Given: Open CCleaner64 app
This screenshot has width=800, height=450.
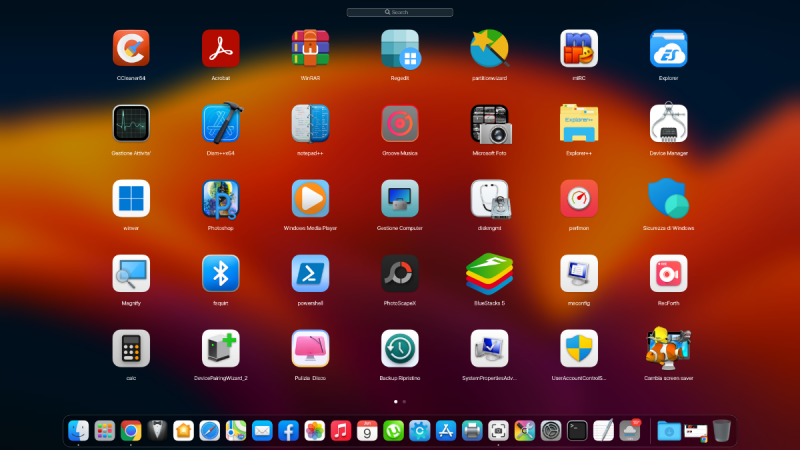Looking at the screenshot, I should 131,48.
